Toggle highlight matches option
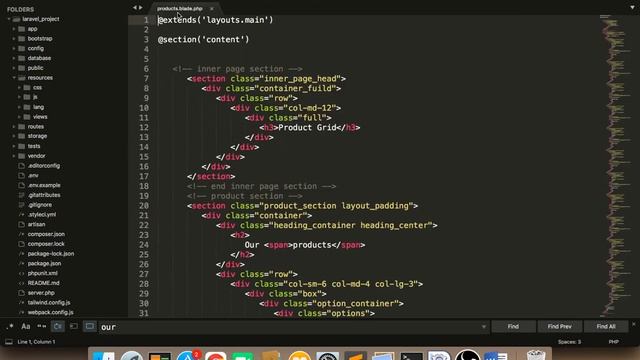This screenshot has height=360, width=640. (89, 327)
